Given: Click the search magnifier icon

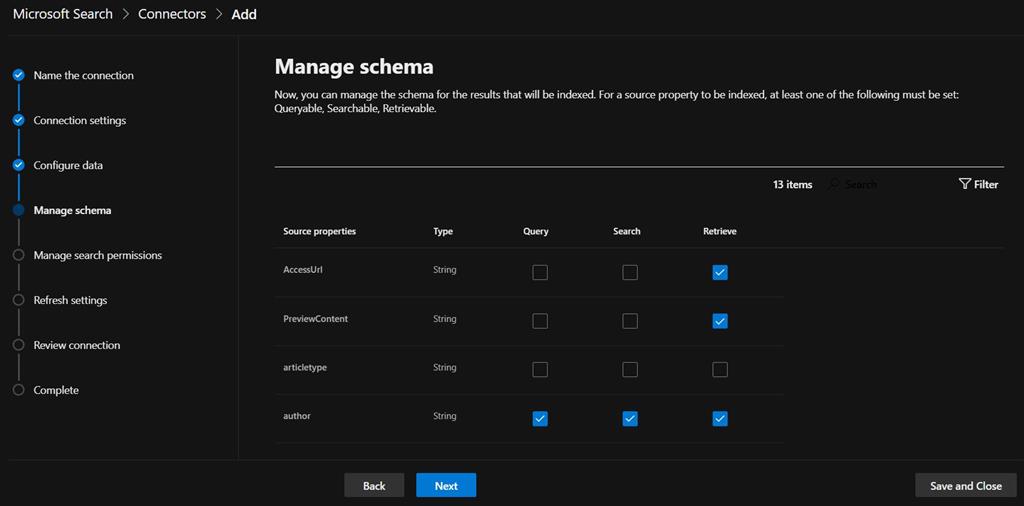Looking at the screenshot, I should point(833,185).
